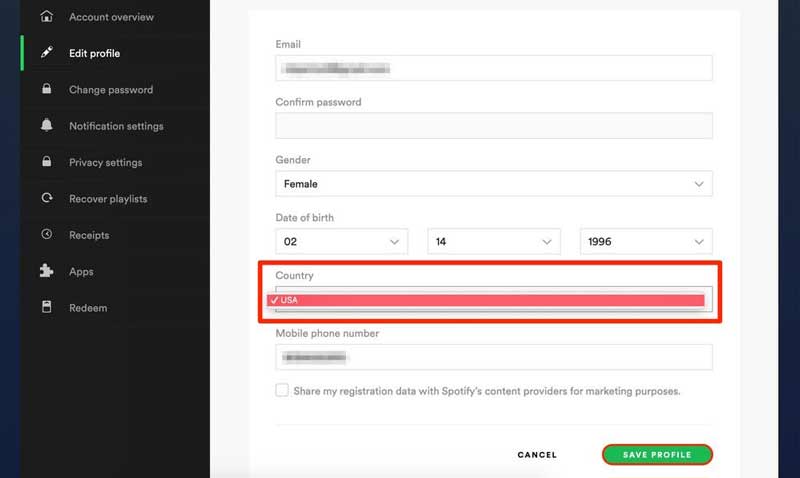
Task: Click the Confirm password field
Action: point(494,125)
